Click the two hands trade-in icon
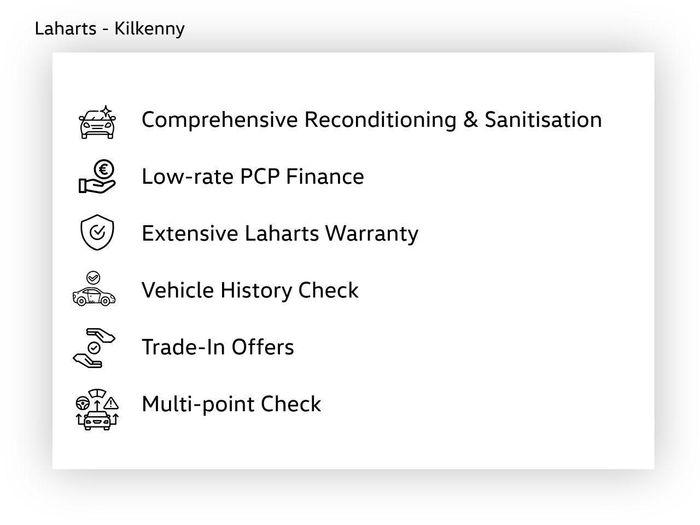Image resolution: width=700 pixels, height=525 pixels. click(x=94, y=348)
